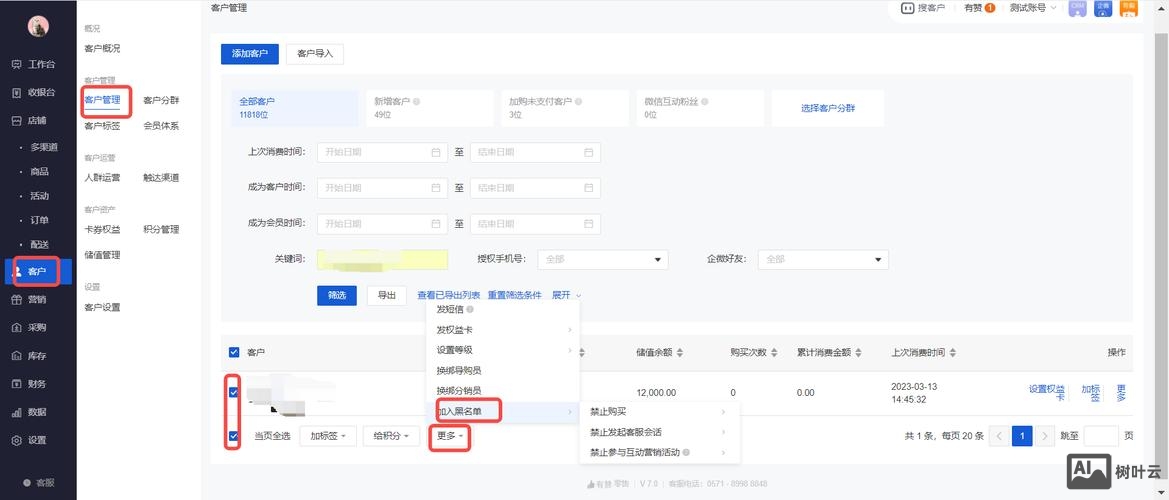This screenshot has height=500, width=1169.
Task: Click the 新增客户 help icon
Action: coord(417,101)
